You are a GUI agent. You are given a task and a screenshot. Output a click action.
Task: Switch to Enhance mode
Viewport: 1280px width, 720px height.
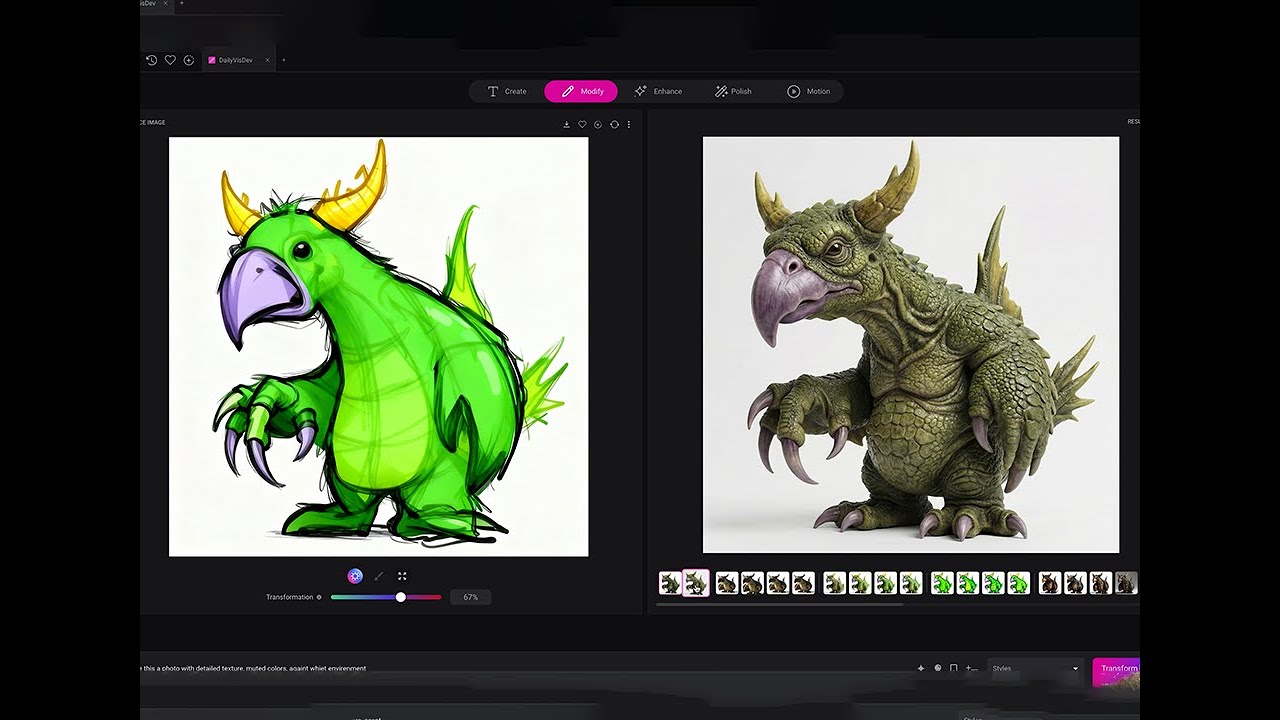658,91
